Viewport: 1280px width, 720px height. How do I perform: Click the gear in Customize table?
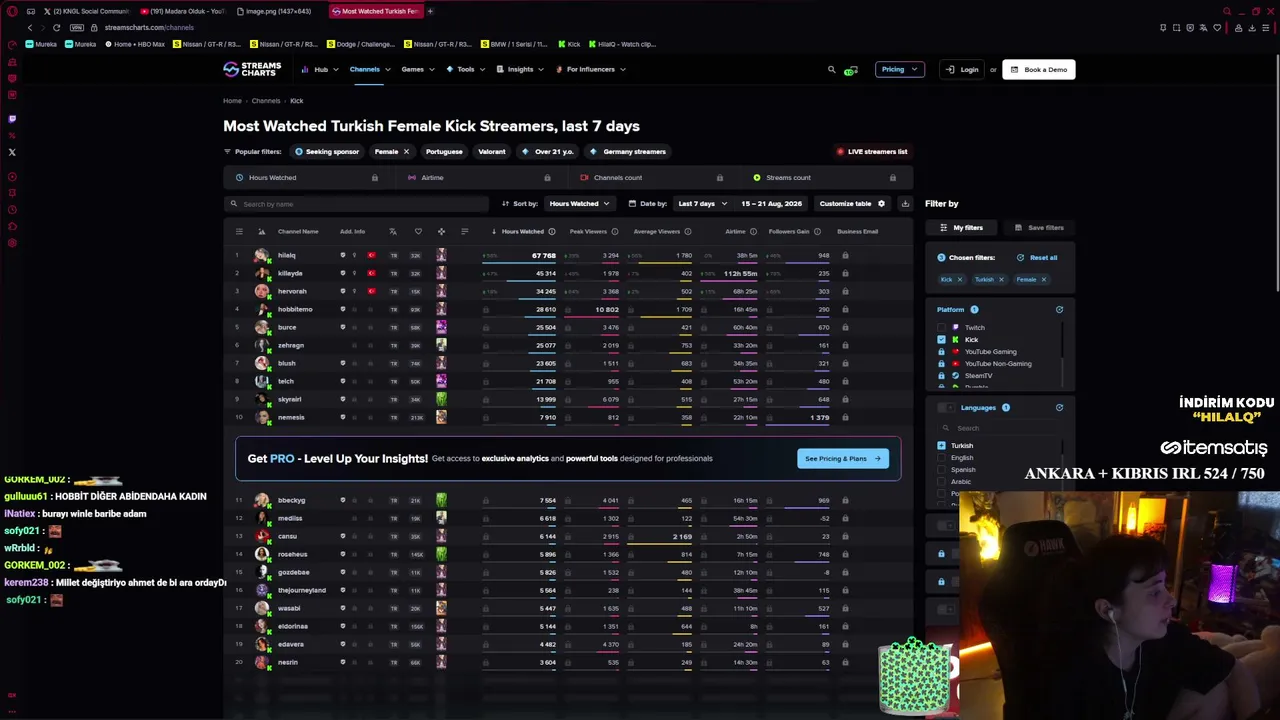(x=881, y=204)
